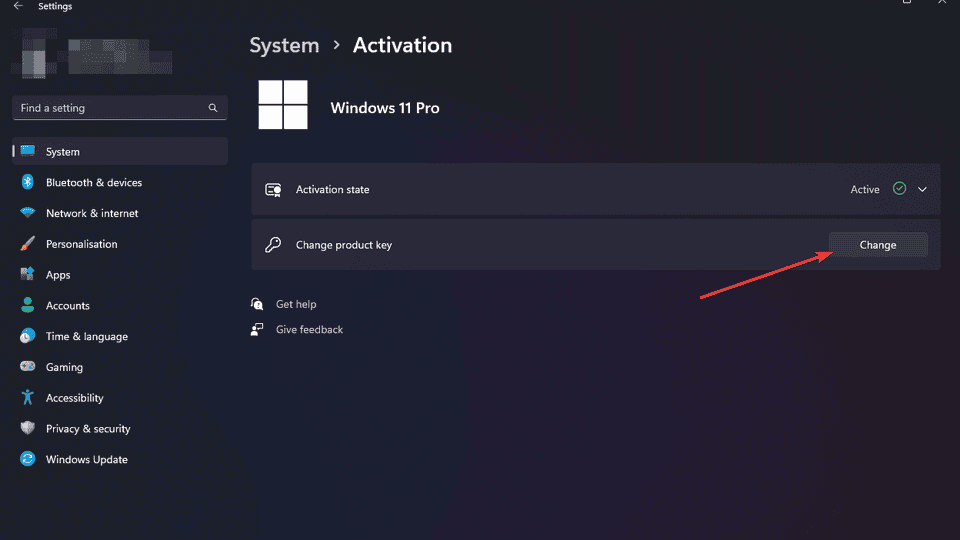
Task: Click the Change product key button
Action: [x=878, y=245]
